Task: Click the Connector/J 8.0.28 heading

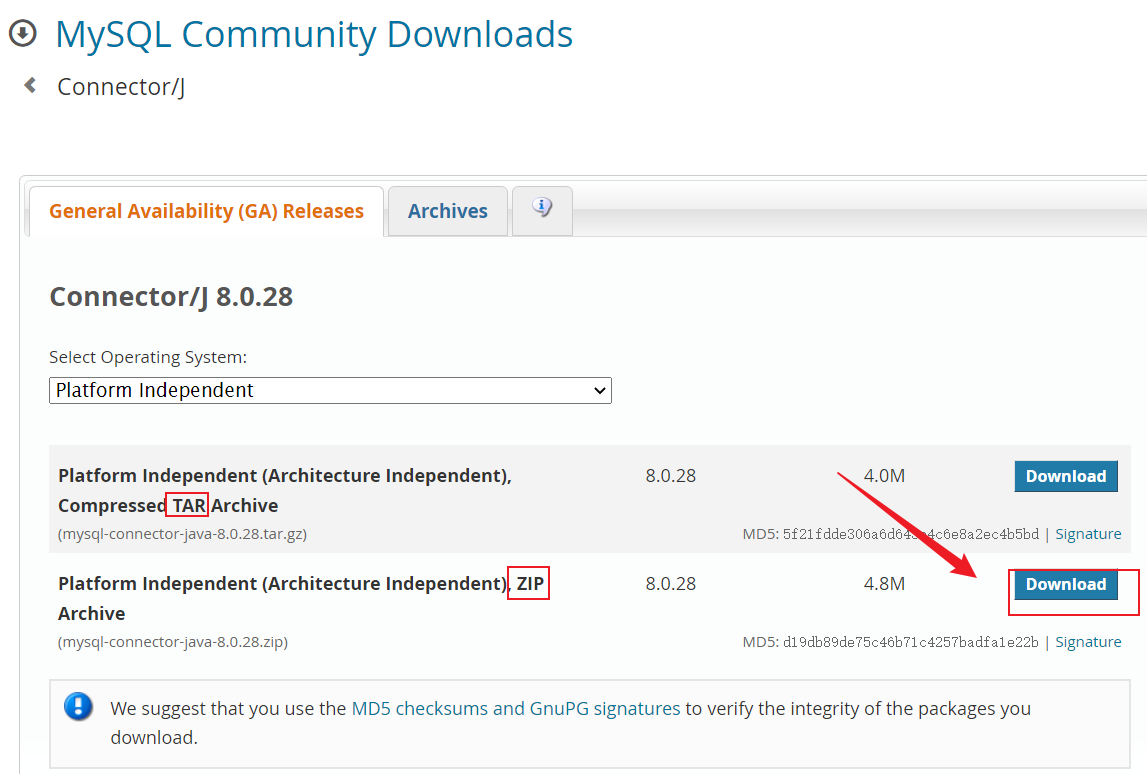Action: coord(171,296)
